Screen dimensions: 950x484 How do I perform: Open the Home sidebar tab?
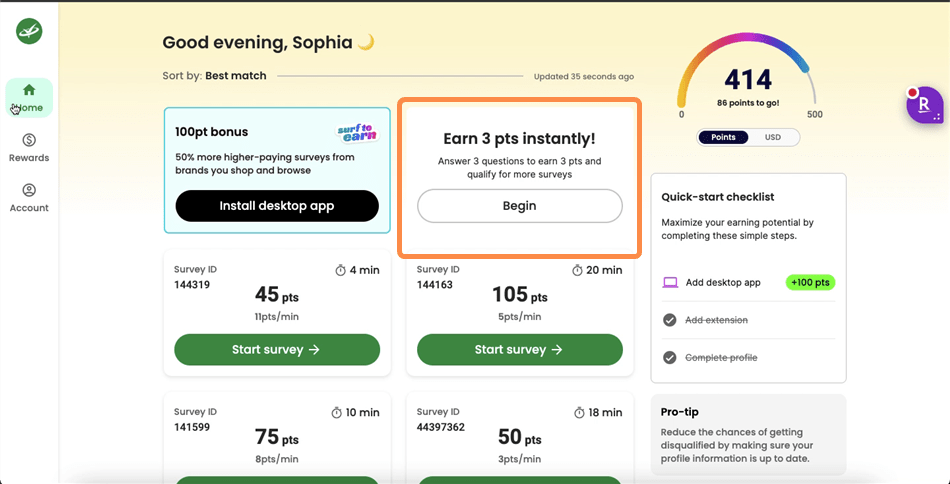29,98
